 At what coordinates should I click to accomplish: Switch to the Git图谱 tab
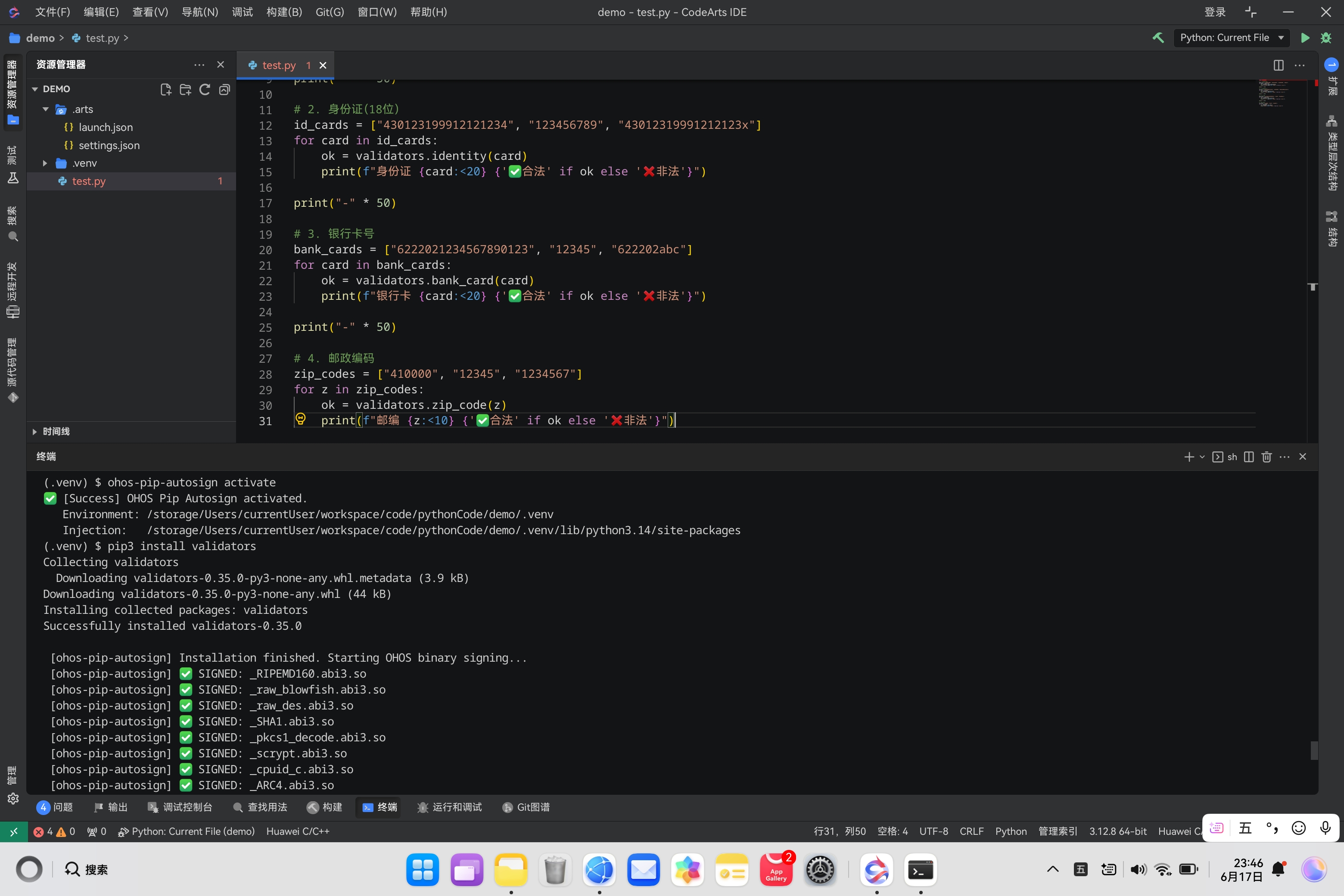(526, 807)
